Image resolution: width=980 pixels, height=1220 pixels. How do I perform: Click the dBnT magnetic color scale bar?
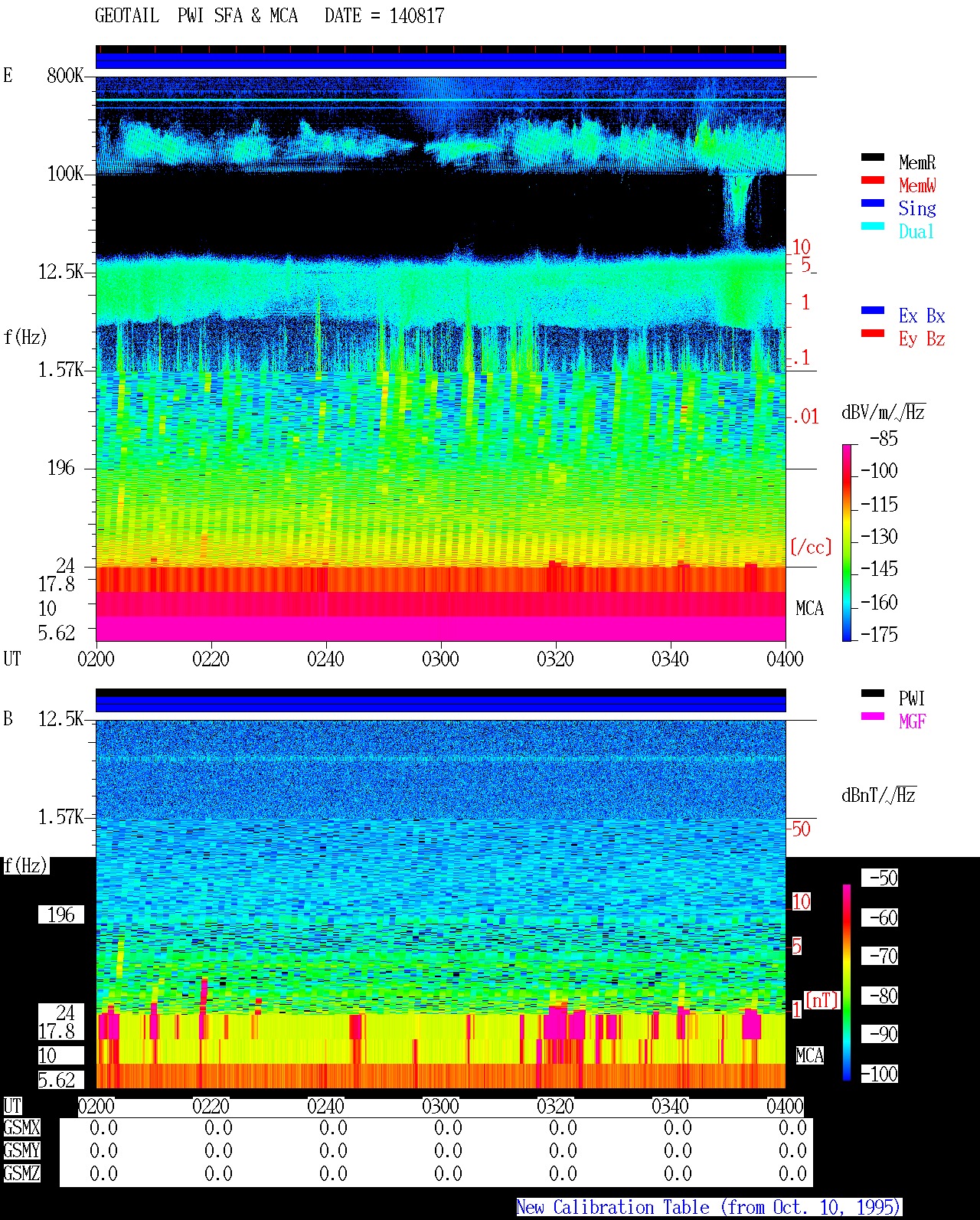click(847, 983)
